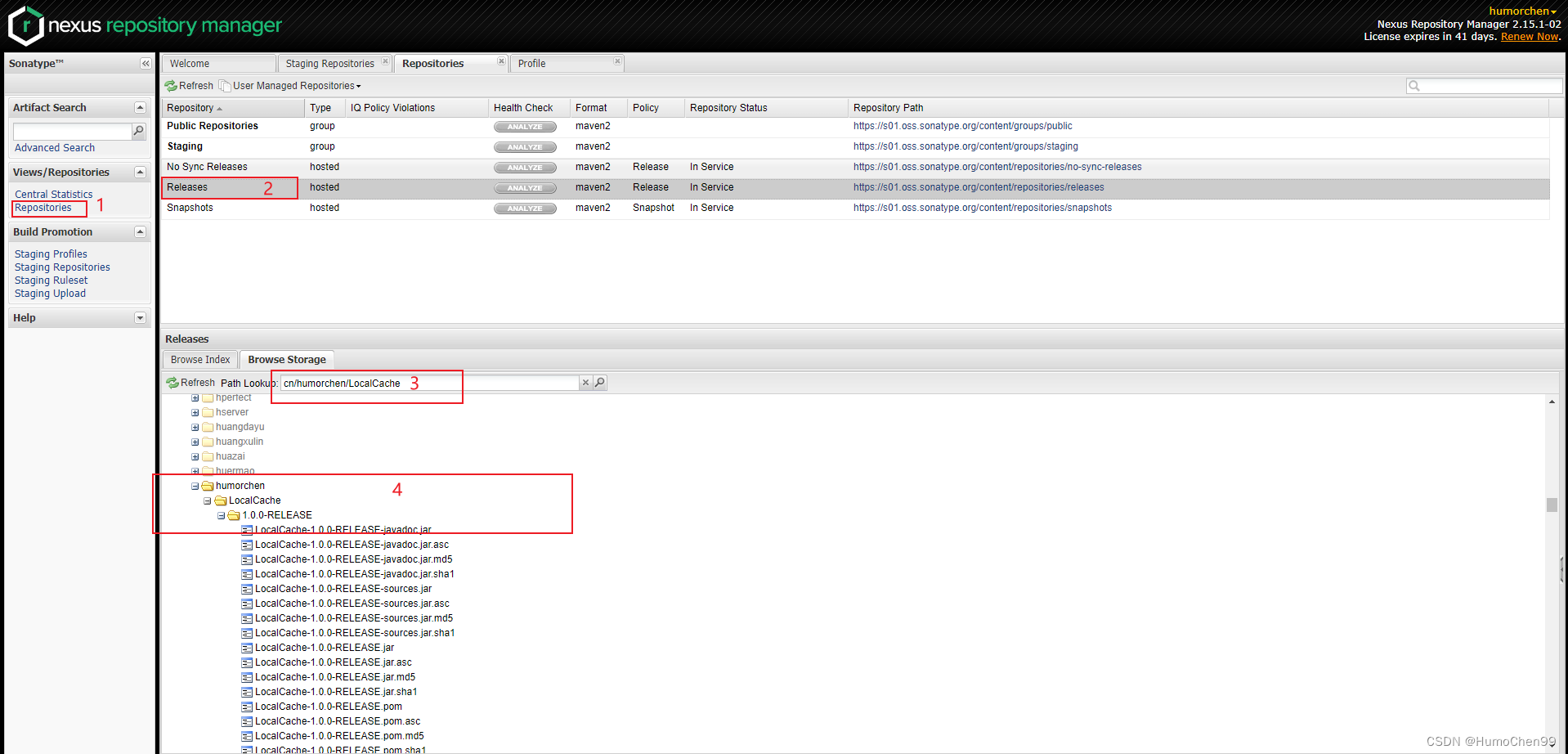The image size is (1568, 754).
Task: Expand the huazai folder
Action: click(195, 457)
